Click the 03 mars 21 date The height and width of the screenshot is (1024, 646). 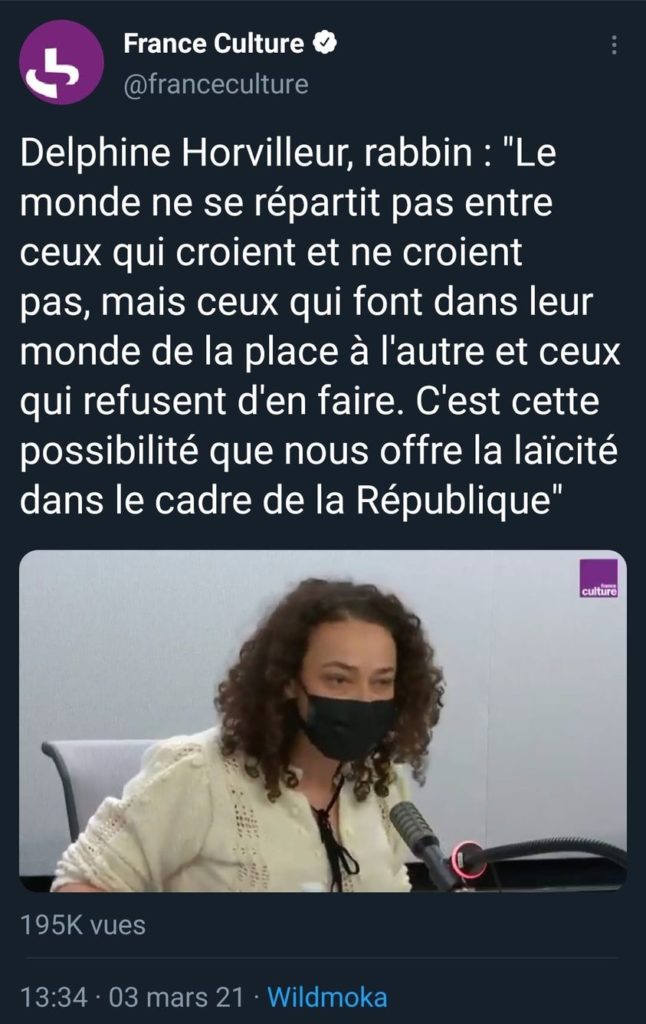(x=176, y=997)
